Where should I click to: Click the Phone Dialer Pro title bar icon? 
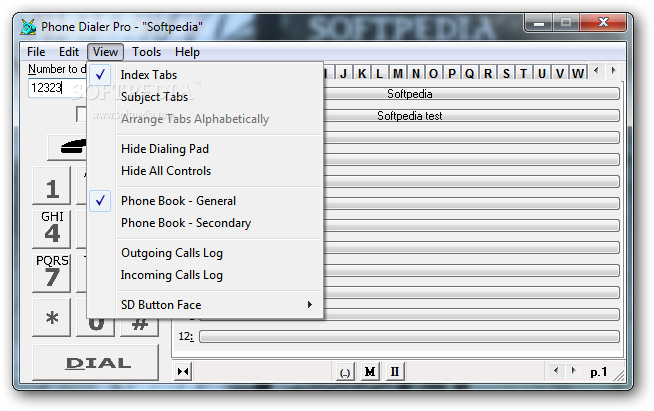(x=28, y=27)
